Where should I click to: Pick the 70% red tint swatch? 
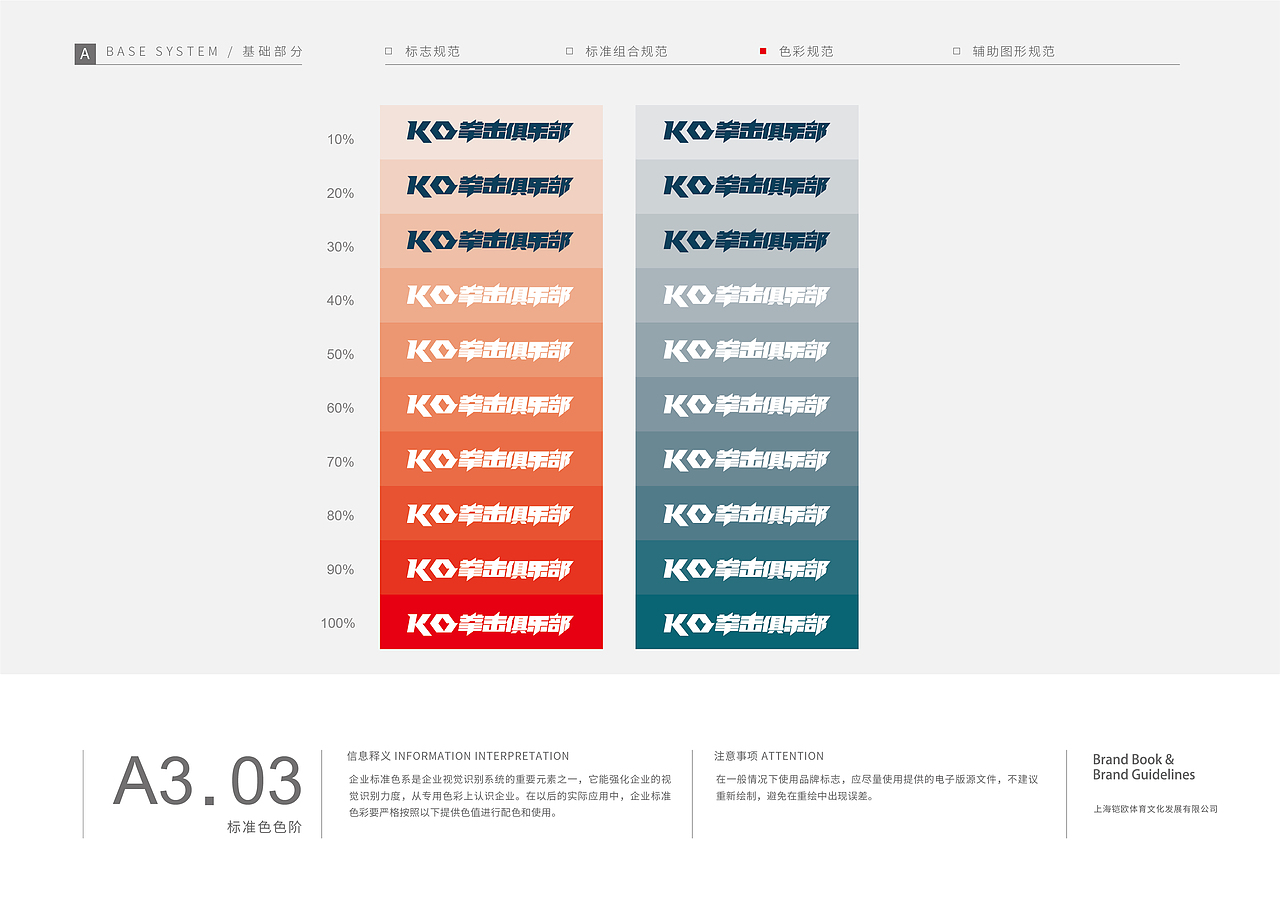coord(491,459)
